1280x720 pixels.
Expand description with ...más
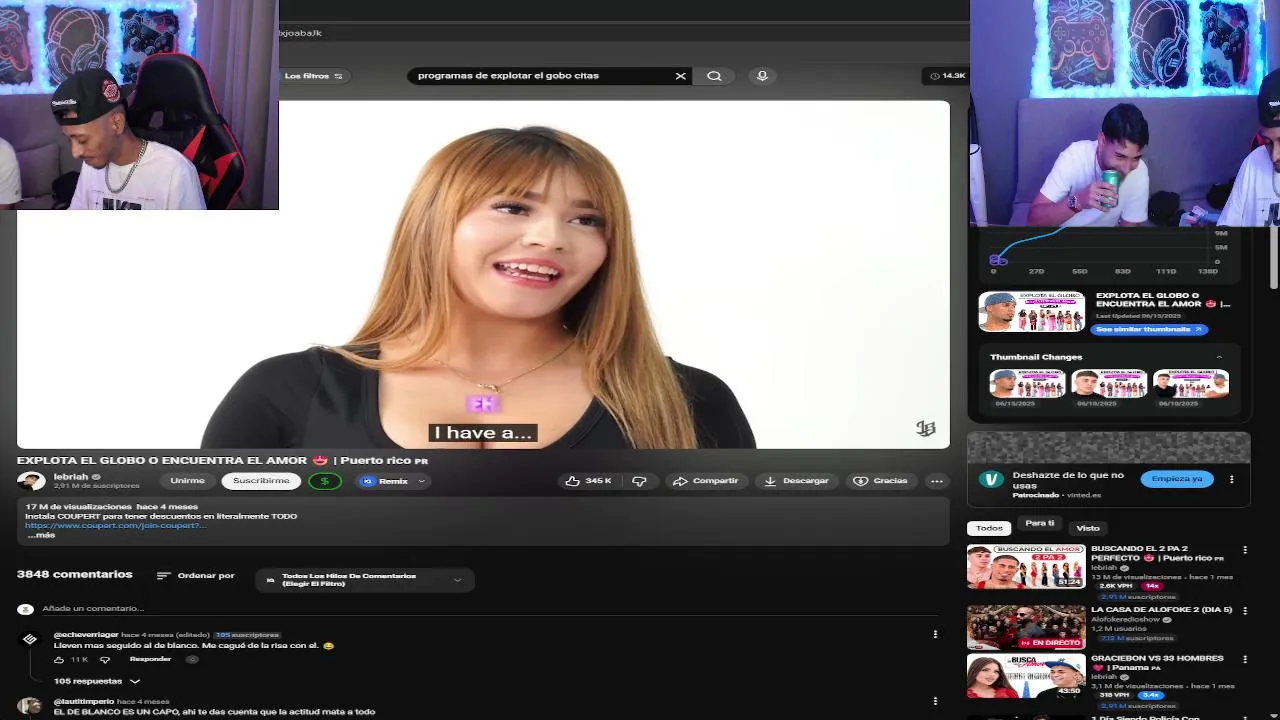tap(41, 535)
